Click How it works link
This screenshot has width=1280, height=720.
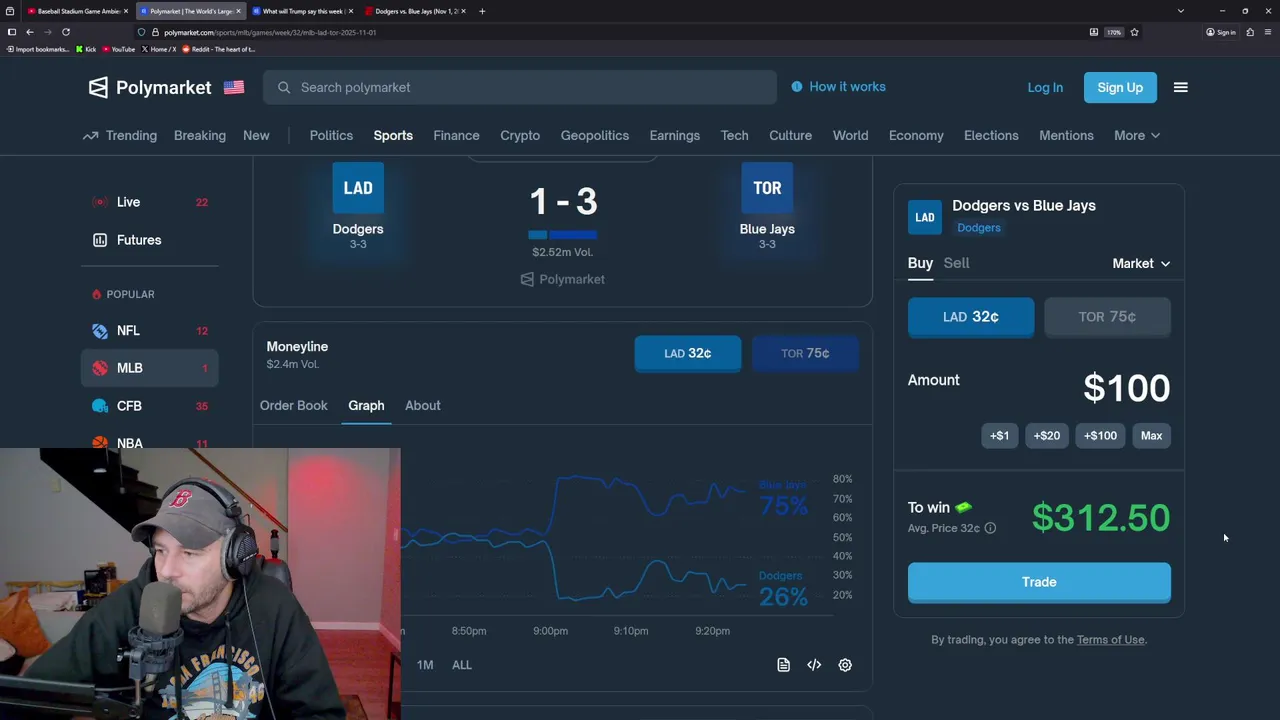847,87
